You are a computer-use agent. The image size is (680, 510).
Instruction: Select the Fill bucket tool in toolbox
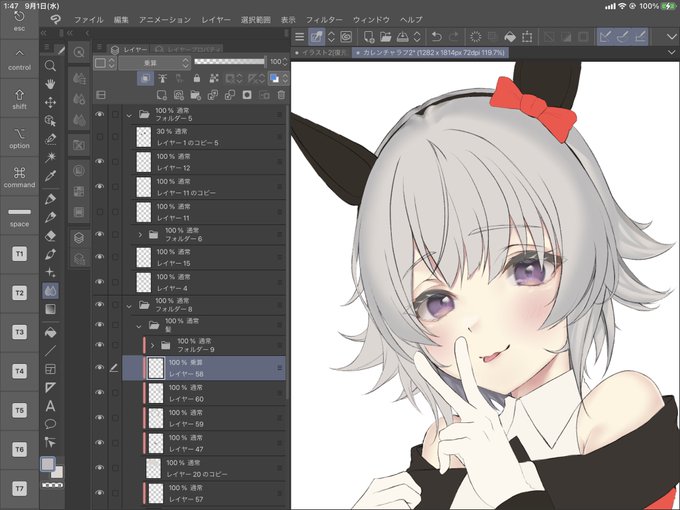(x=50, y=333)
